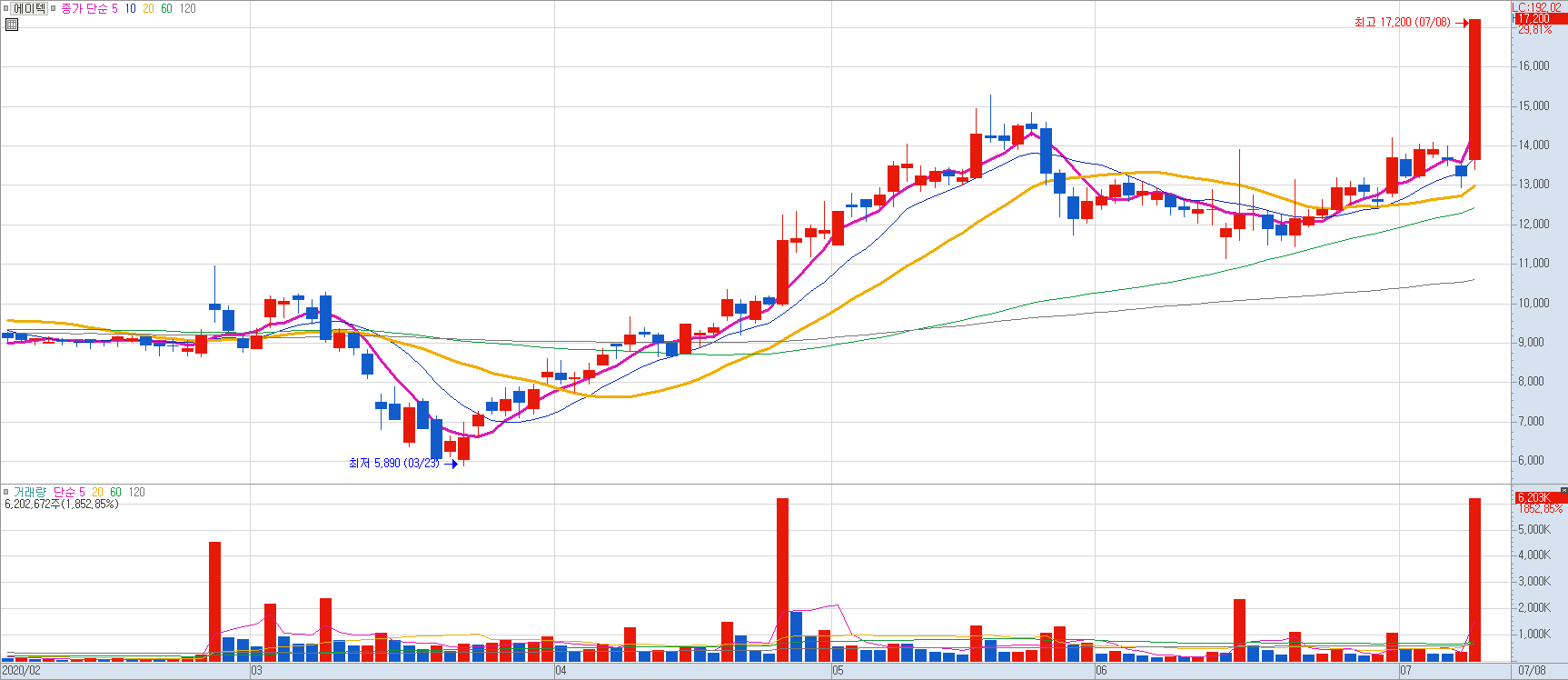Viewport: 1568px width, 680px height.
Task: Click the tall red 07/08 candlestick
Action: click(1474, 90)
